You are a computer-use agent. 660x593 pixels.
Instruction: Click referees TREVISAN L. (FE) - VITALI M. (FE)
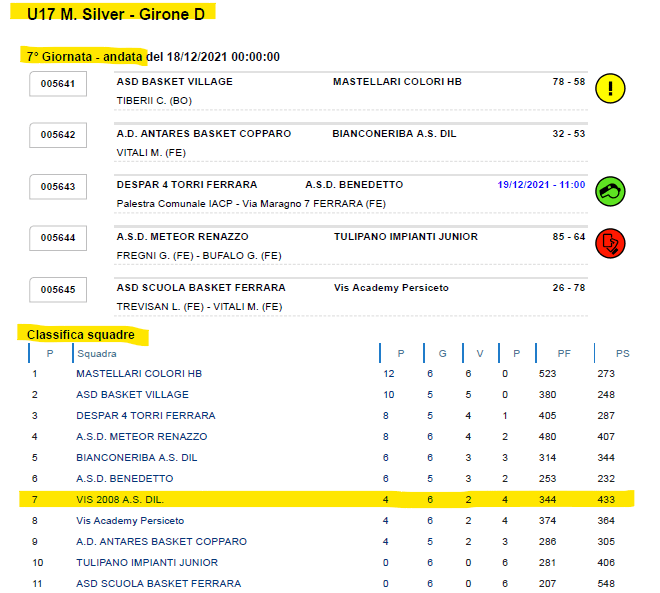pyautogui.click(x=199, y=307)
